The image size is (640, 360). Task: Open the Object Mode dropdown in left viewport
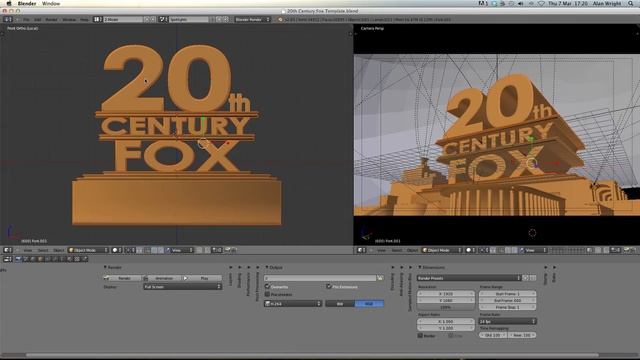click(x=88, y=250)
